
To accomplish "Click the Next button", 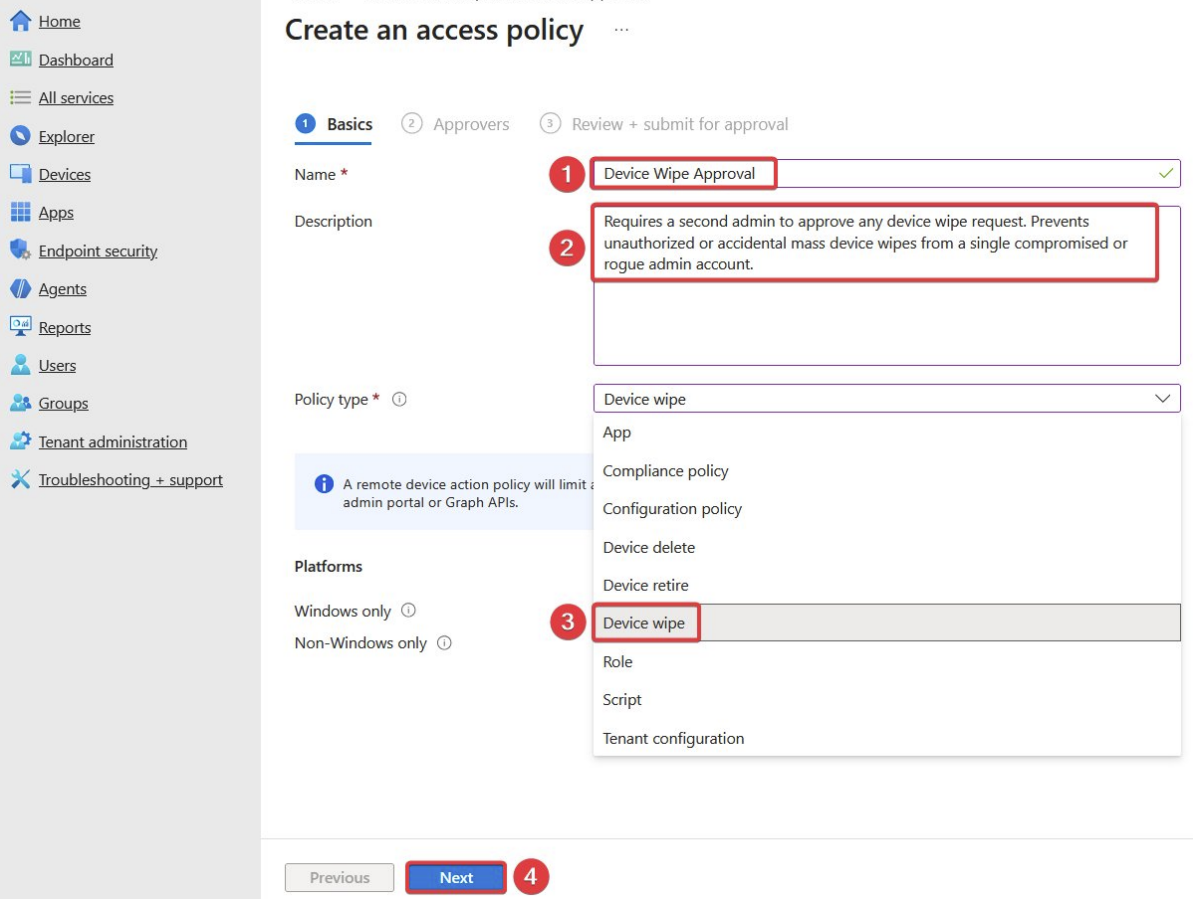I will (455, 877).
